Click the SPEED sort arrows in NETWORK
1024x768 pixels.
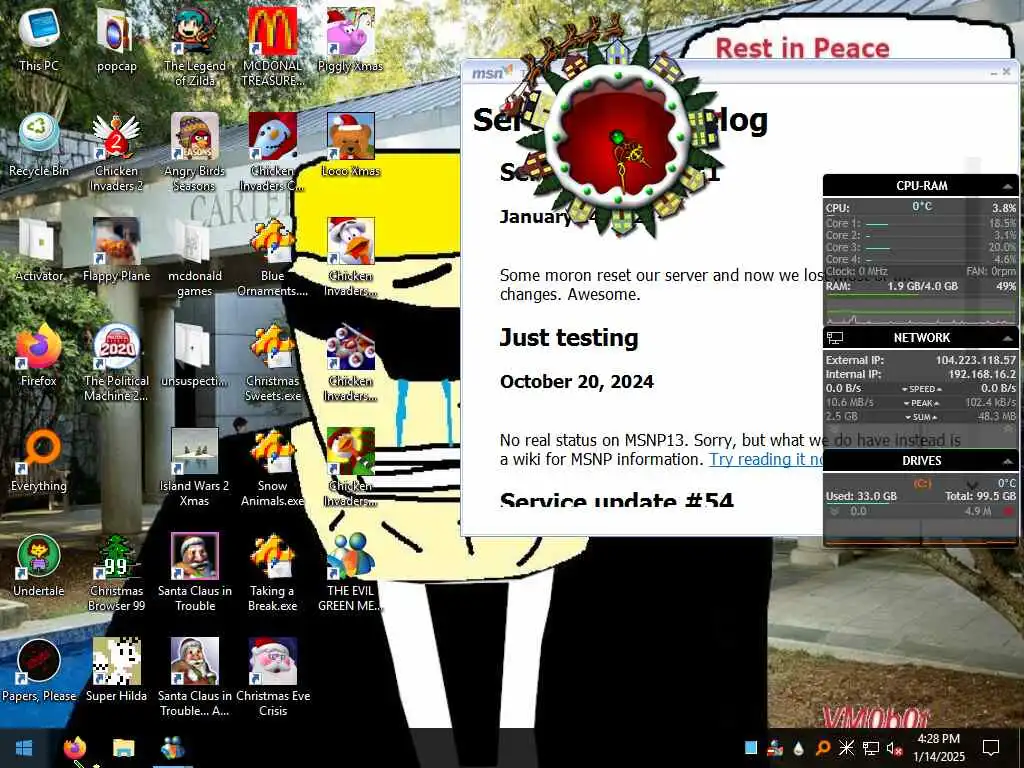(x=921, y=389)
